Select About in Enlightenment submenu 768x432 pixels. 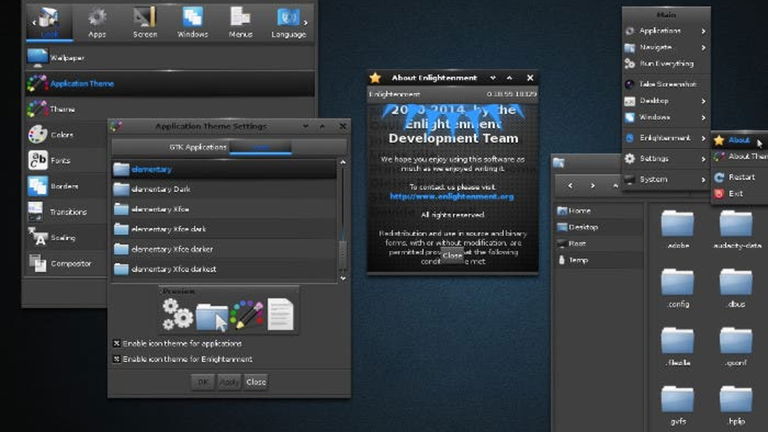(740, 140)
